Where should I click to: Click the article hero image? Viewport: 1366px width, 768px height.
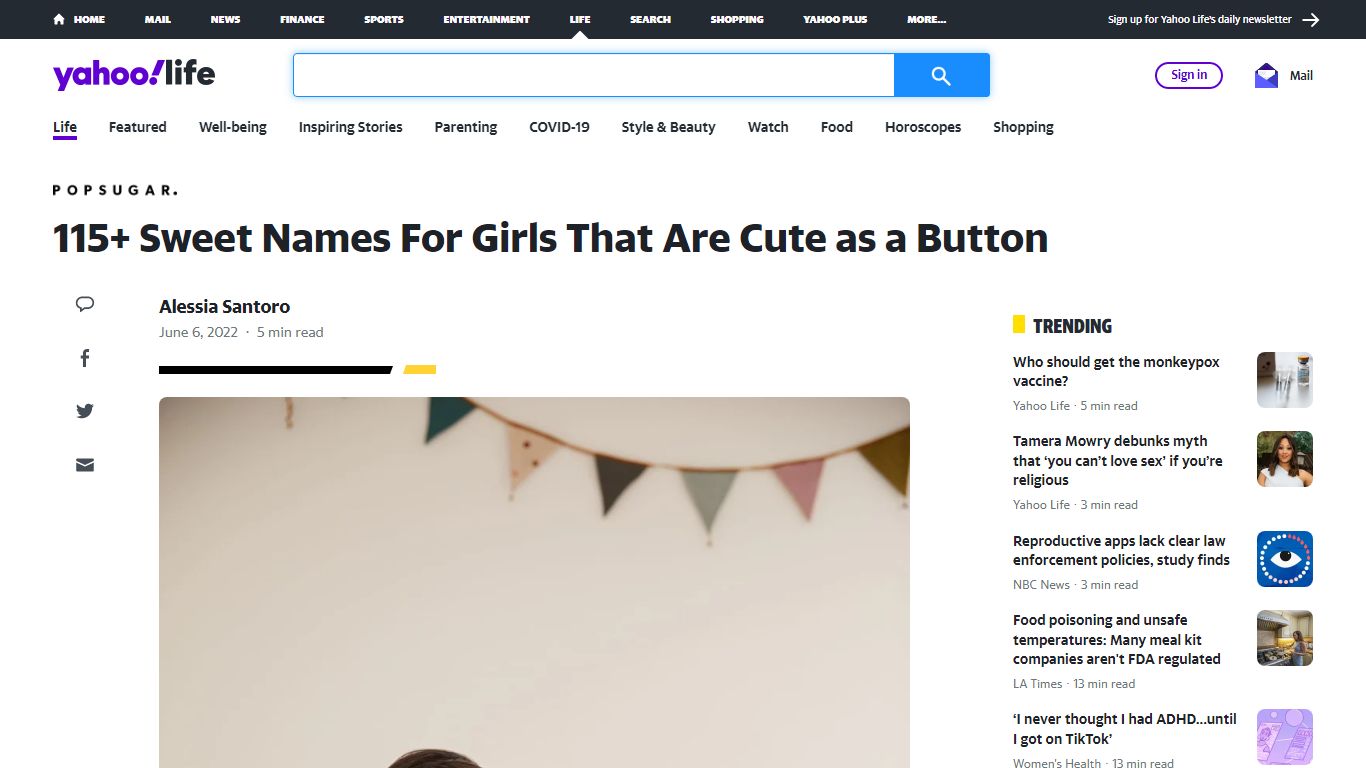point(534,582)
